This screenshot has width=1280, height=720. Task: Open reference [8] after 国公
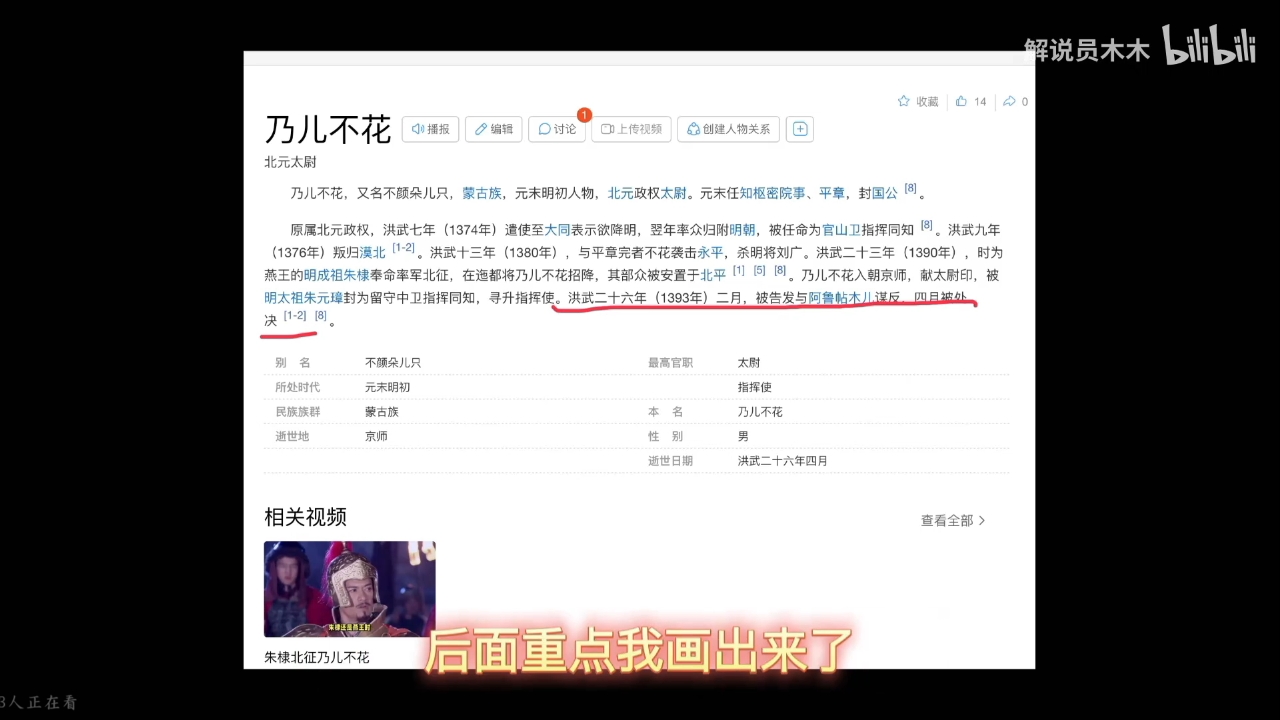click(x=911, y=189)
